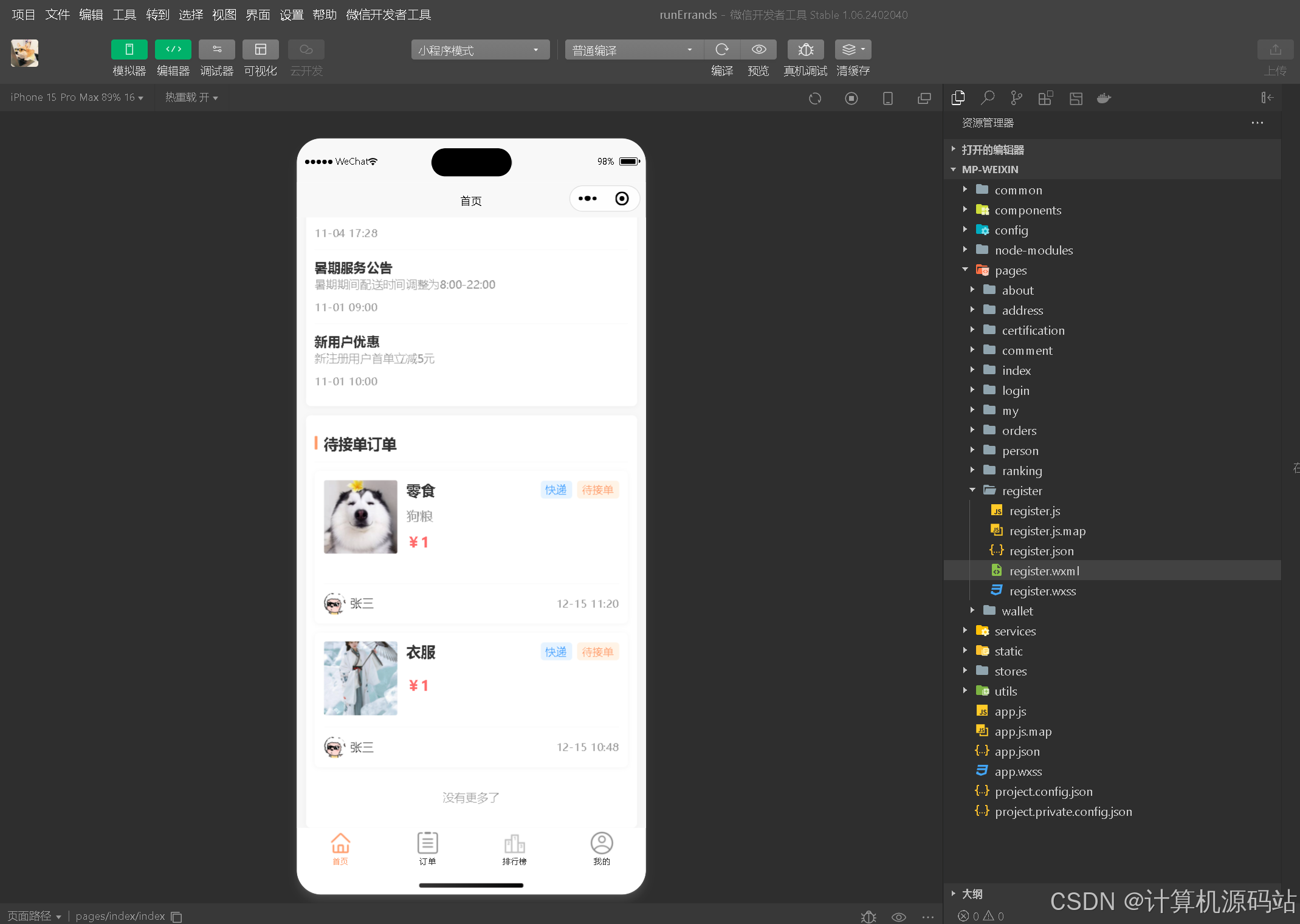
Task: Open the search panel icon
Action: pos(987,97)
